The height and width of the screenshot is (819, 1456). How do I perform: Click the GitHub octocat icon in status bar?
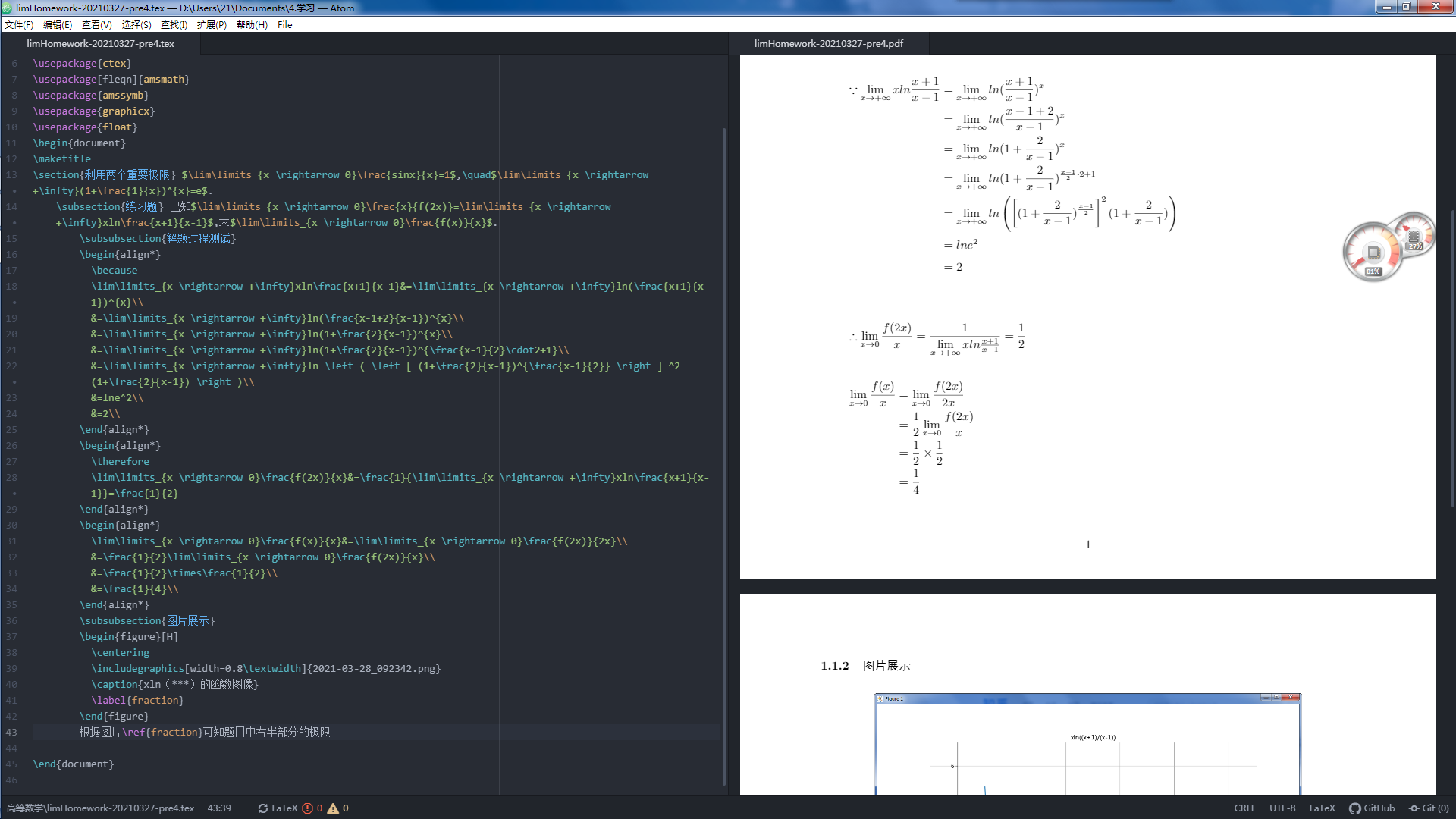[x=1354, y=808]
